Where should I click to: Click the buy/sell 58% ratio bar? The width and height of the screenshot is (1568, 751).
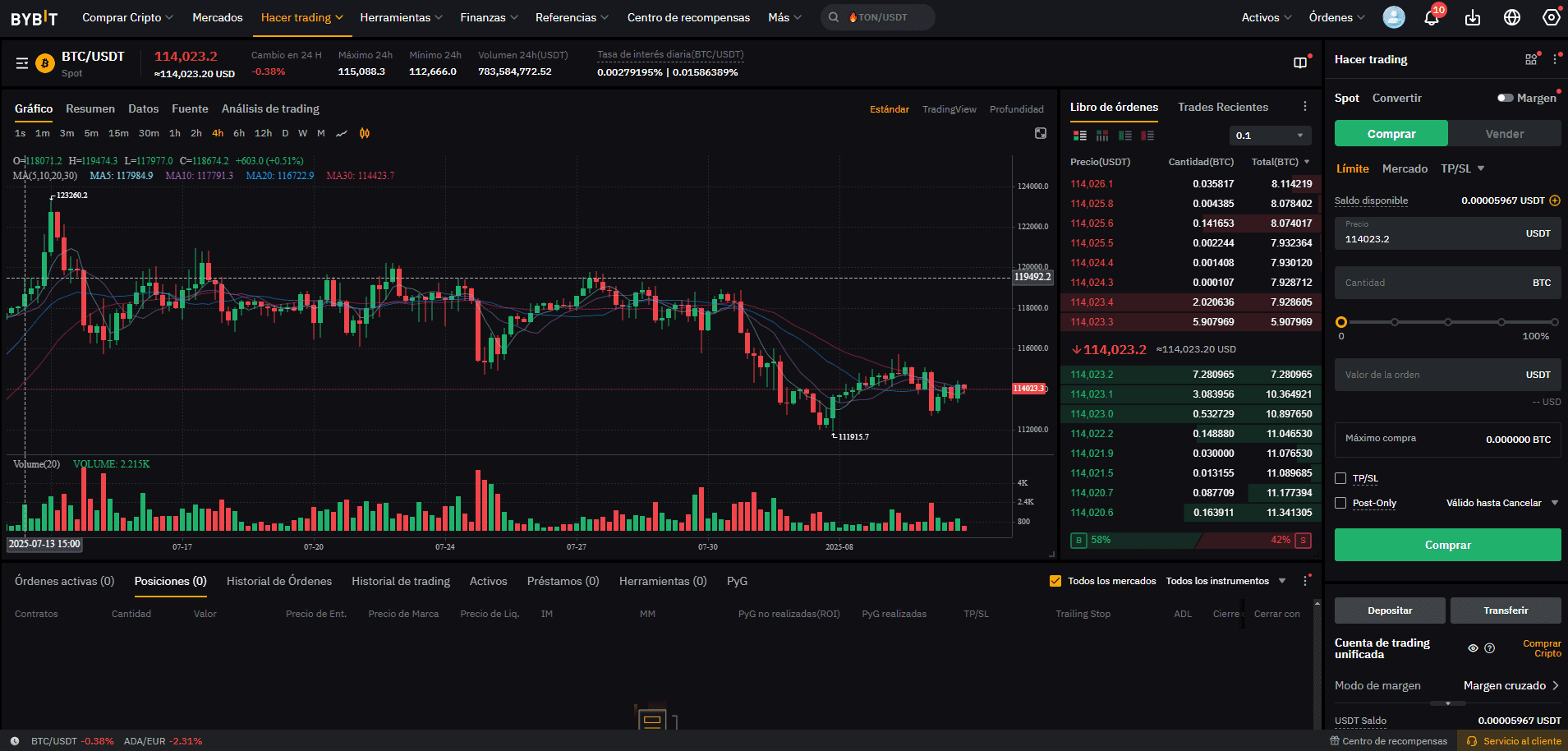(1191, 540)
